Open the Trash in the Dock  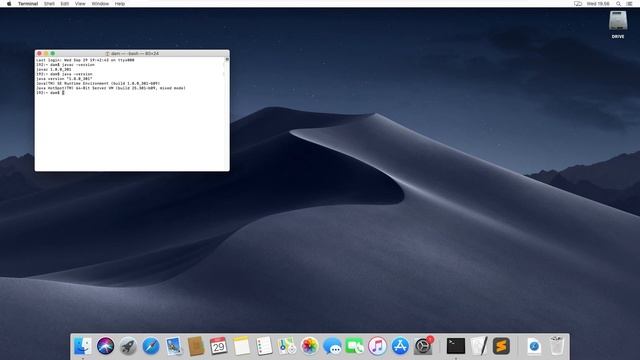tap(557, 346)
